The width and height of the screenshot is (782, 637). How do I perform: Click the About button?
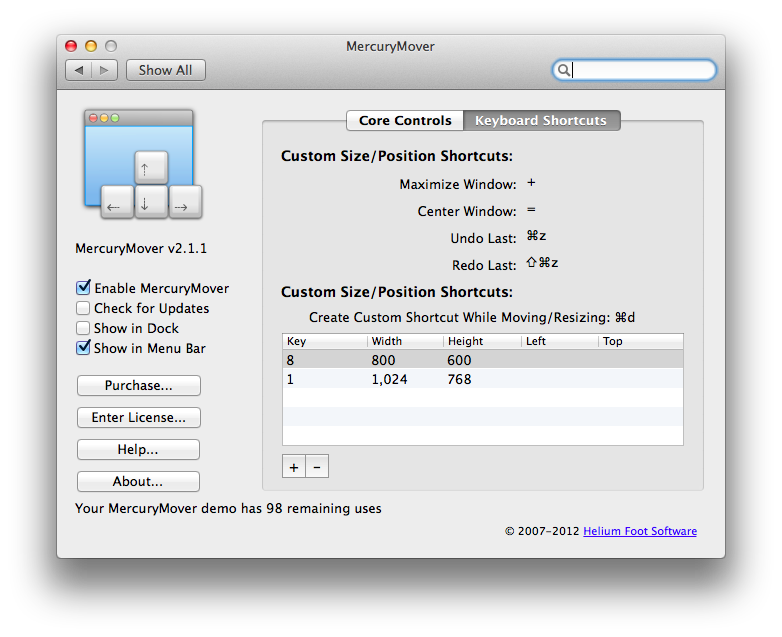click(x=138, y=482)
